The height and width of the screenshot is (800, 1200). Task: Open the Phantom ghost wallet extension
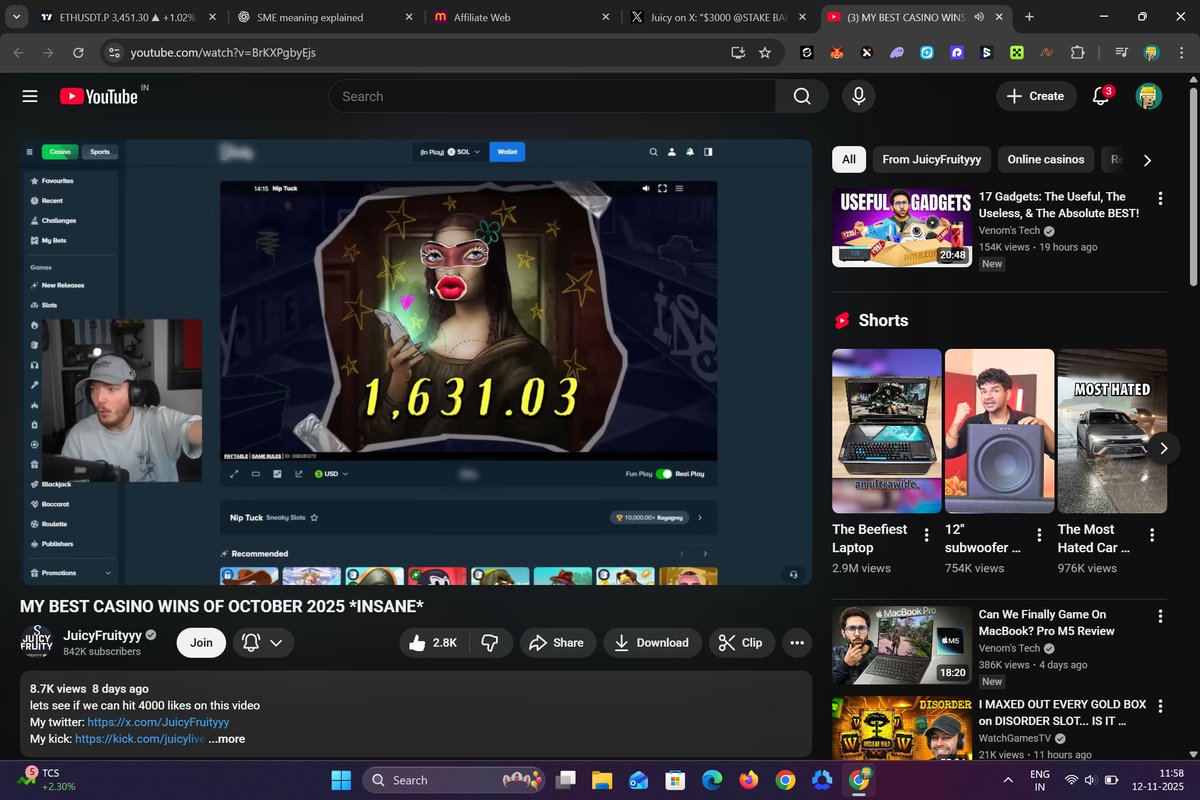coord(897,52)
